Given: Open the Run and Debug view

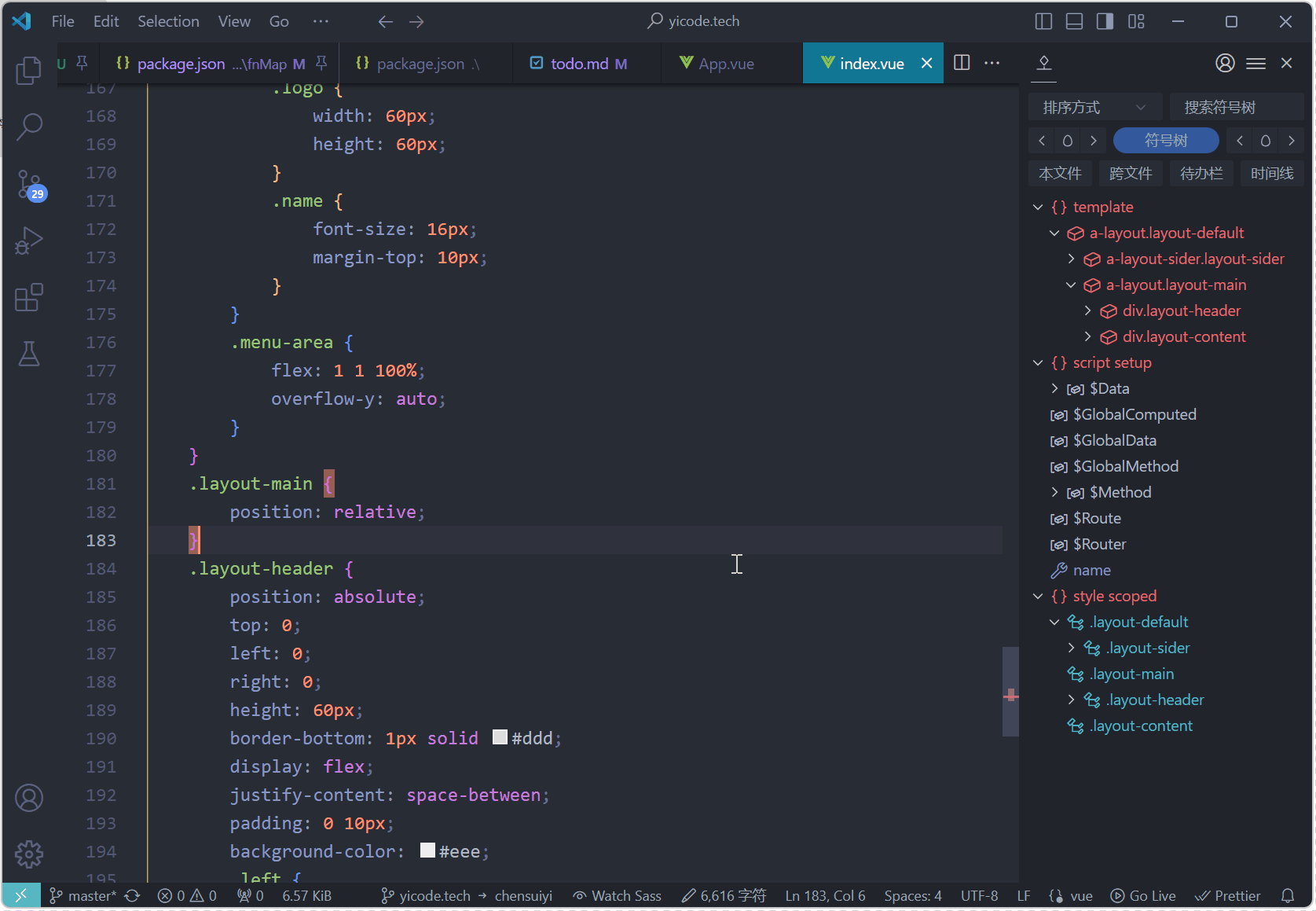Looking at the screenshot, I should [x=29, y=241].
